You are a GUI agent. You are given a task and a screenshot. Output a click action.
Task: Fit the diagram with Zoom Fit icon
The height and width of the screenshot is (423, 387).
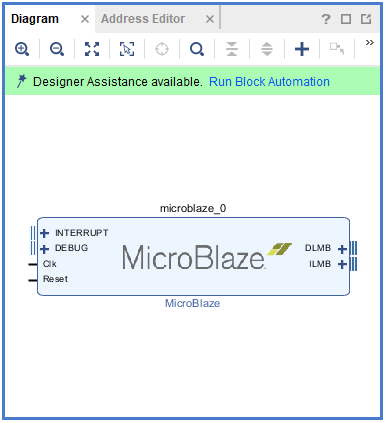coord(92,49)
